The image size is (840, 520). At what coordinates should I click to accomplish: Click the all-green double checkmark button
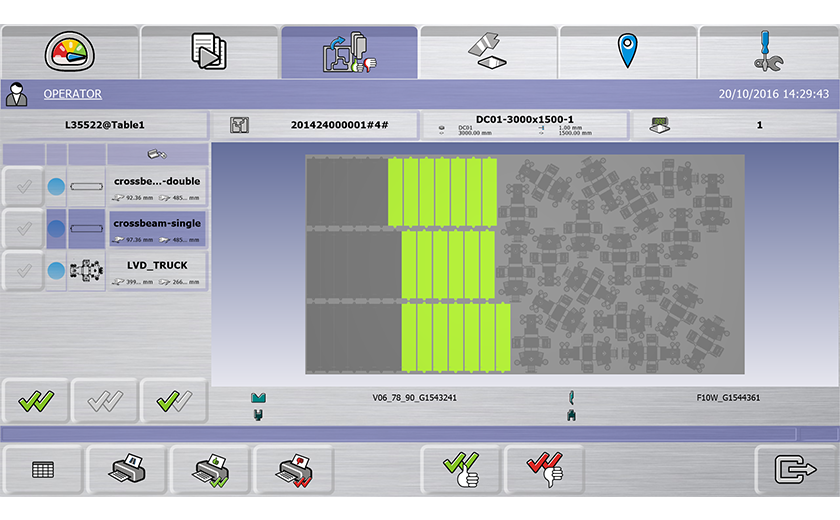pos(36,401)
